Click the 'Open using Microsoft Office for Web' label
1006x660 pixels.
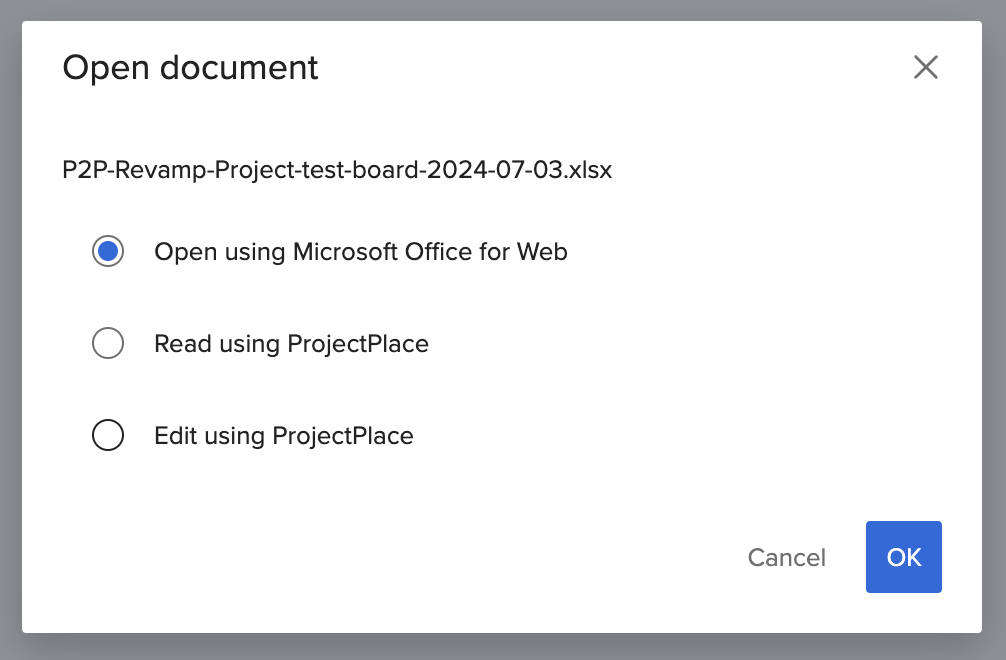pyautogui.click(x=360, y=252)
